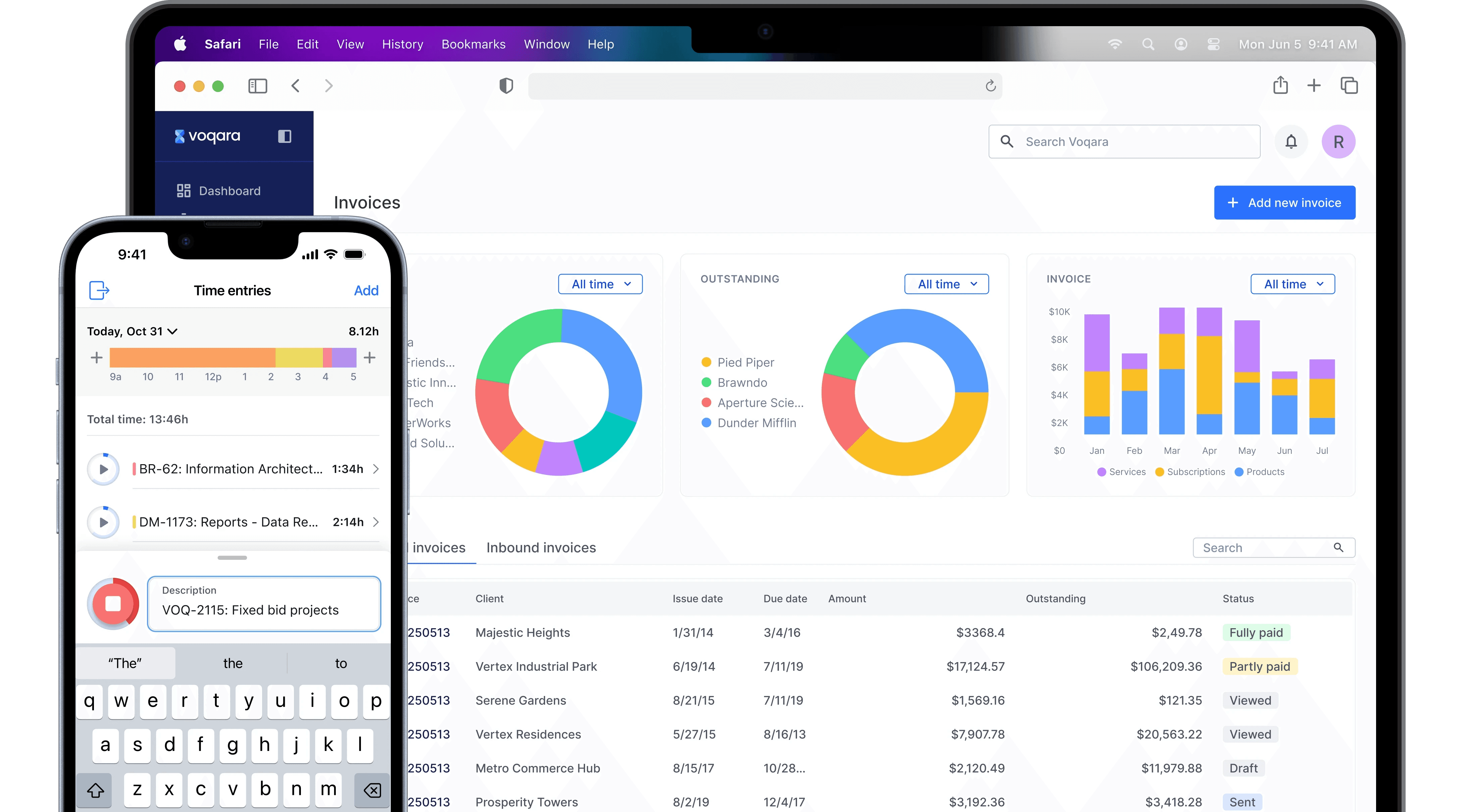Click the orange segment of the time bar
Screen dimensions: 1469x812
pyautogui.click(x=192, y=358)
